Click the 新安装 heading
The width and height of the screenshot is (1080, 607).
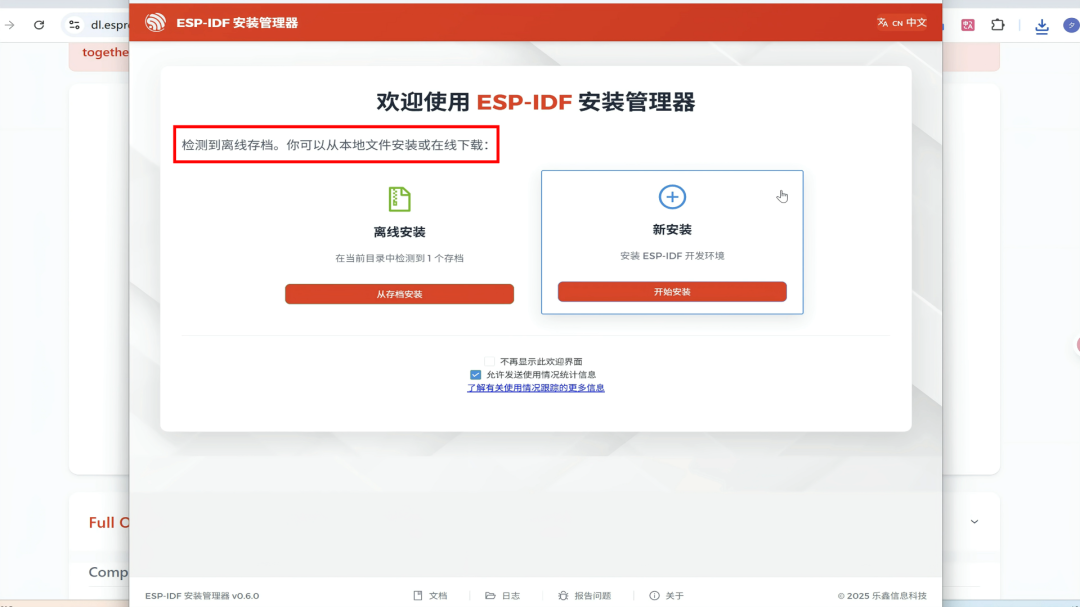(x=672, y=230)
